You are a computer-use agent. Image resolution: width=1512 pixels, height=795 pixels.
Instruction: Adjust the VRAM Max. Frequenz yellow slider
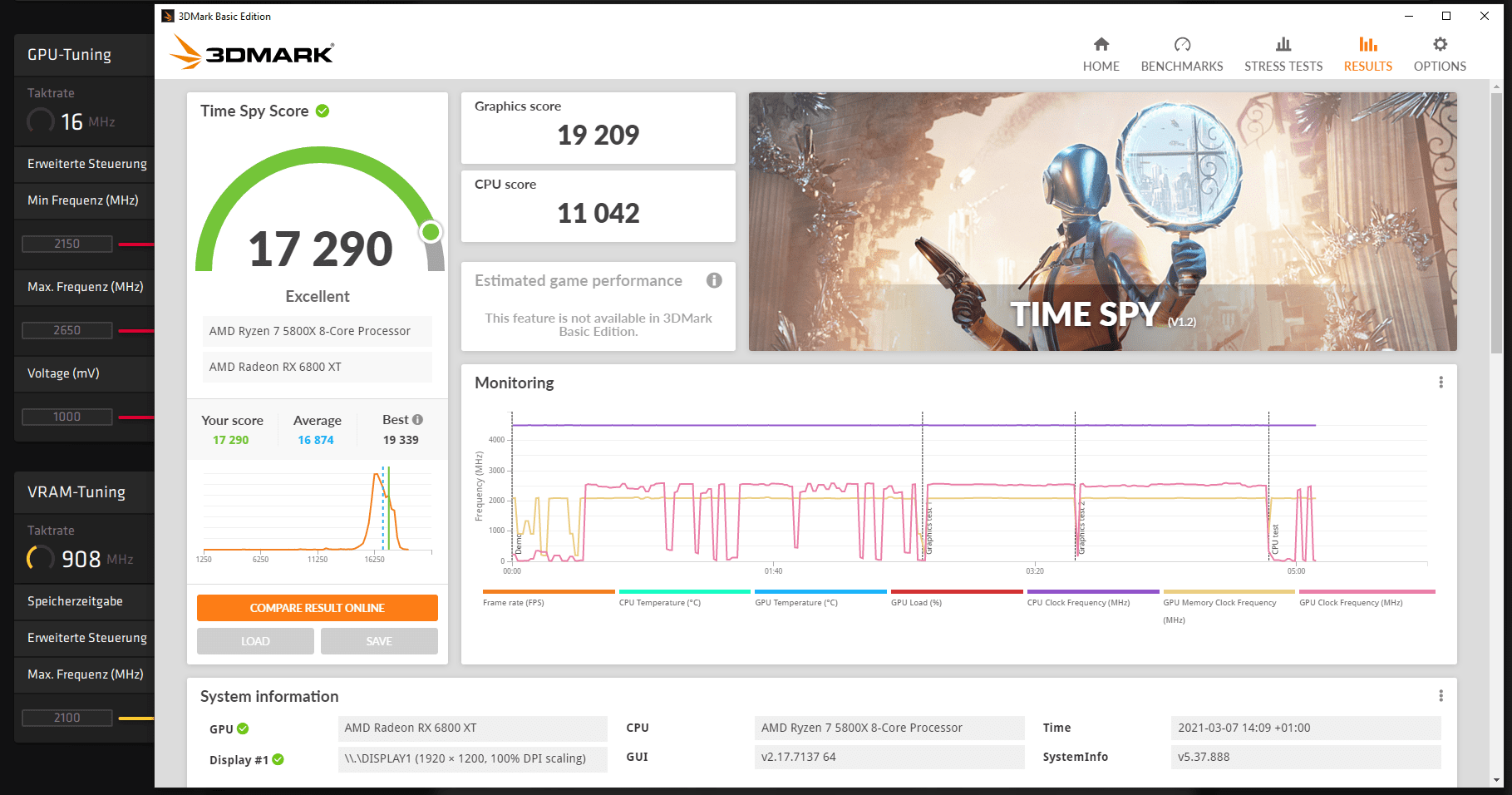(136, 718)
